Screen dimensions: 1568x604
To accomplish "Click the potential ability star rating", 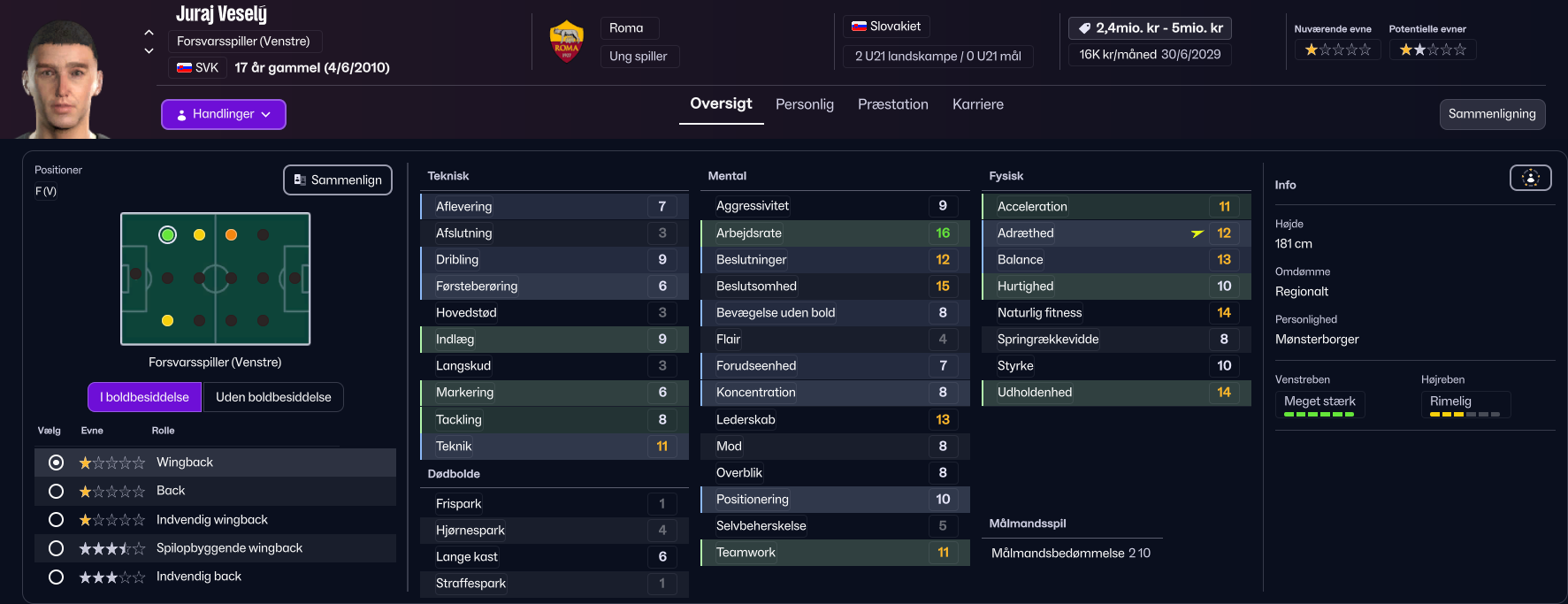I will 1432,50.
